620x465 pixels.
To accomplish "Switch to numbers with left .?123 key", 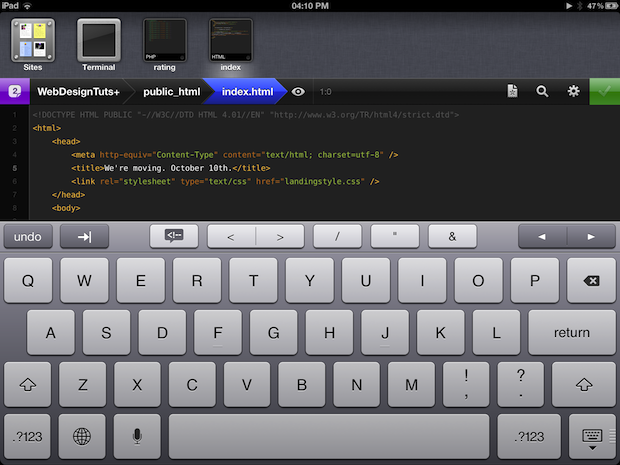I will pyautogui.click(x=27, y=436).
